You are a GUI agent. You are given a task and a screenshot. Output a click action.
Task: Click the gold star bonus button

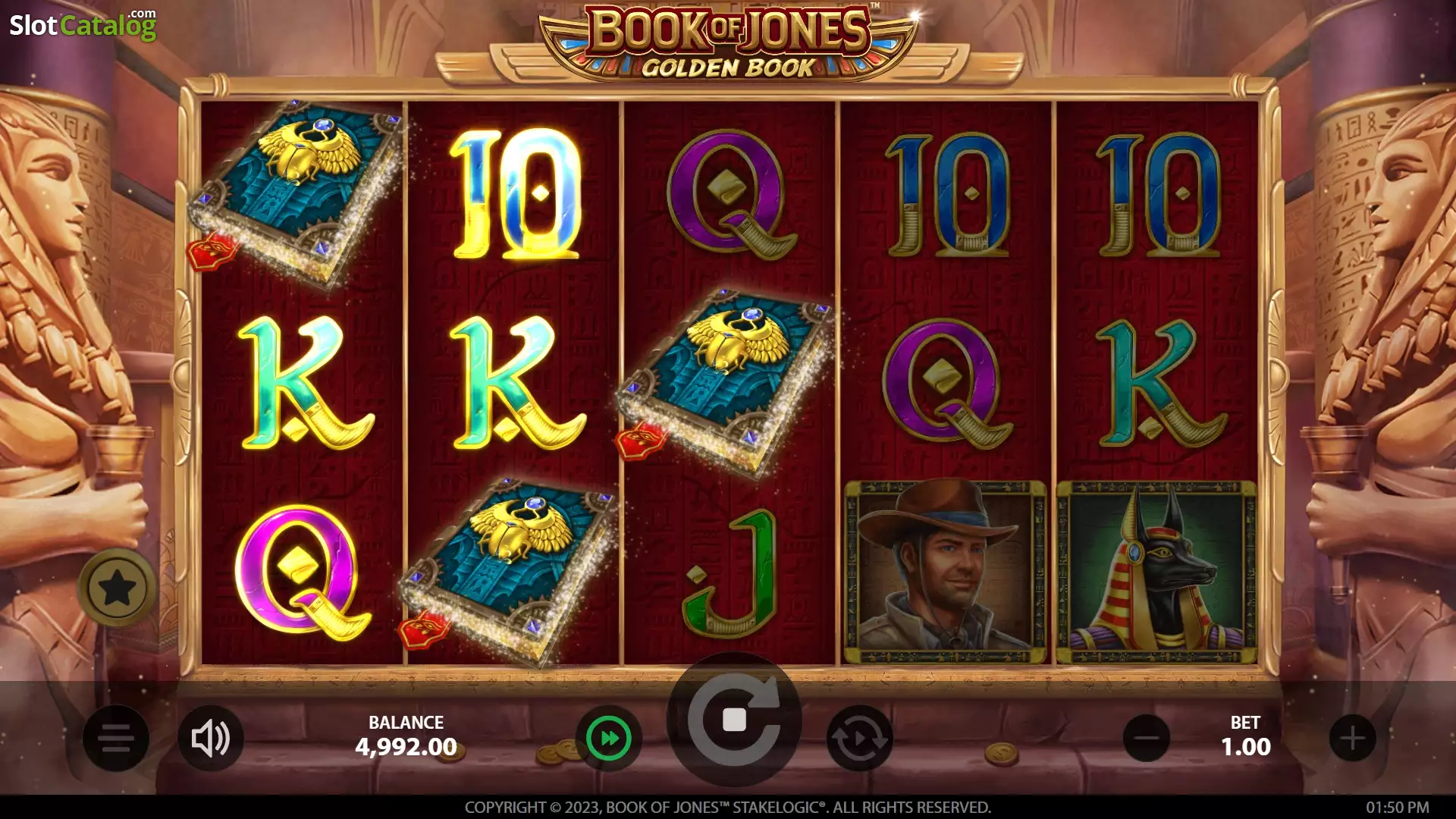click(x=117, y=588)
